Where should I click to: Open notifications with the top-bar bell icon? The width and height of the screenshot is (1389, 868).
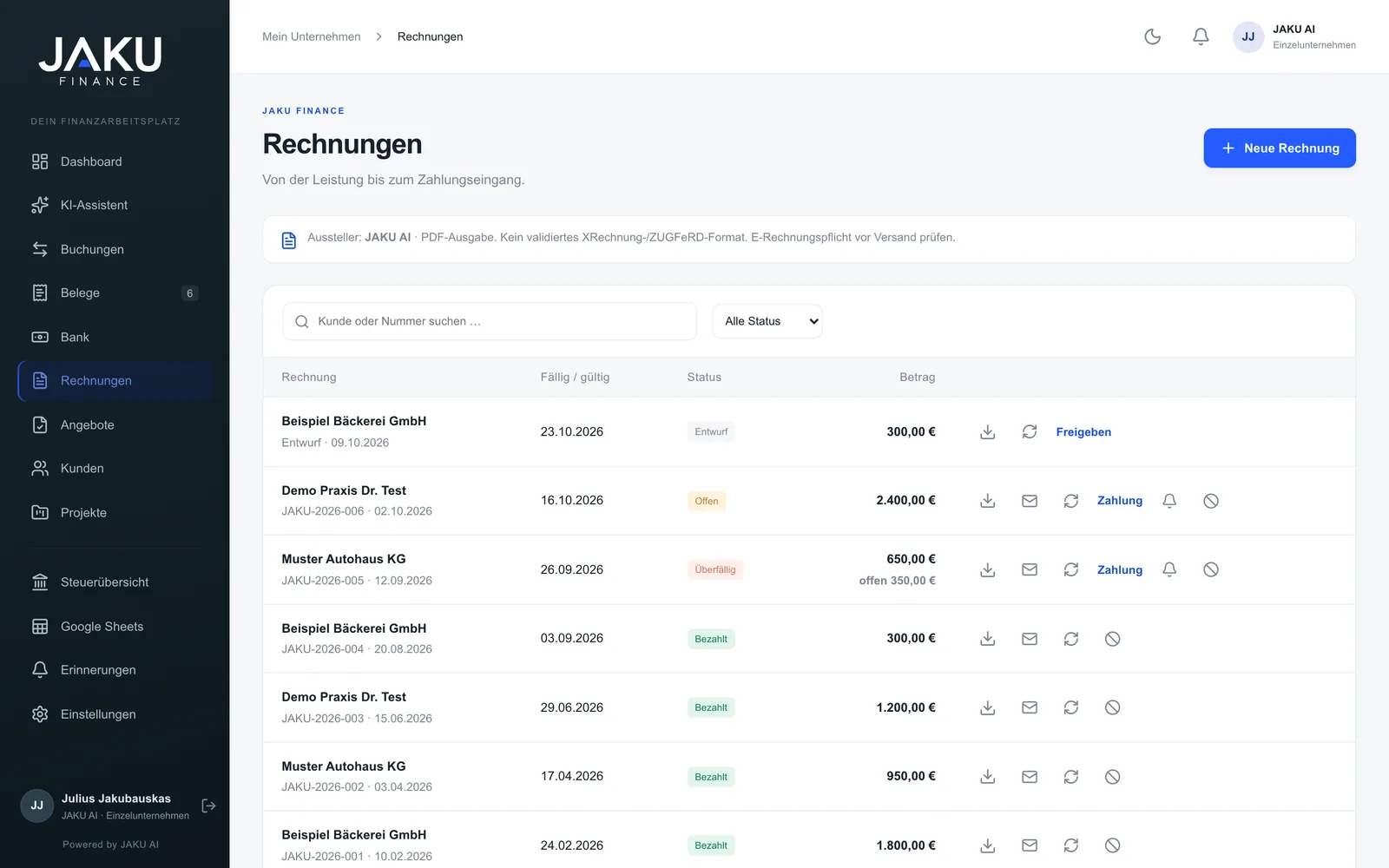(x=1201, y=36)
